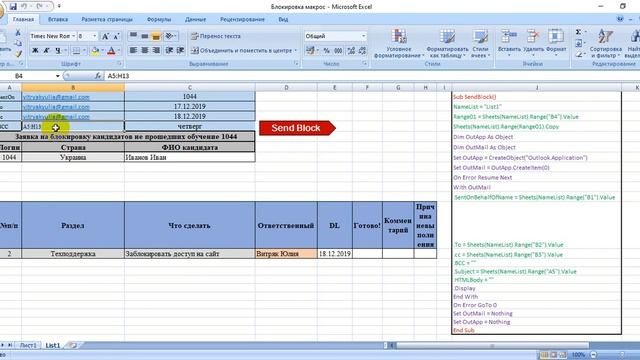
Task: Increase cell indent
Action: [x=180, y=51]
